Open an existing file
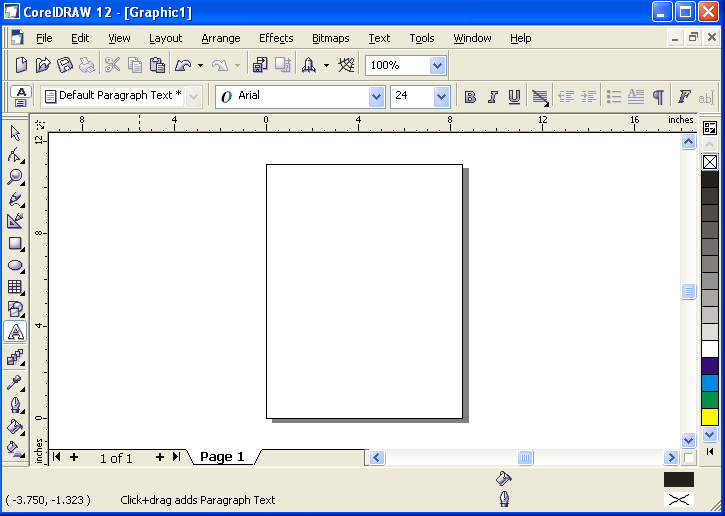This screenshot has height=516, width=725. pos(43,65)
